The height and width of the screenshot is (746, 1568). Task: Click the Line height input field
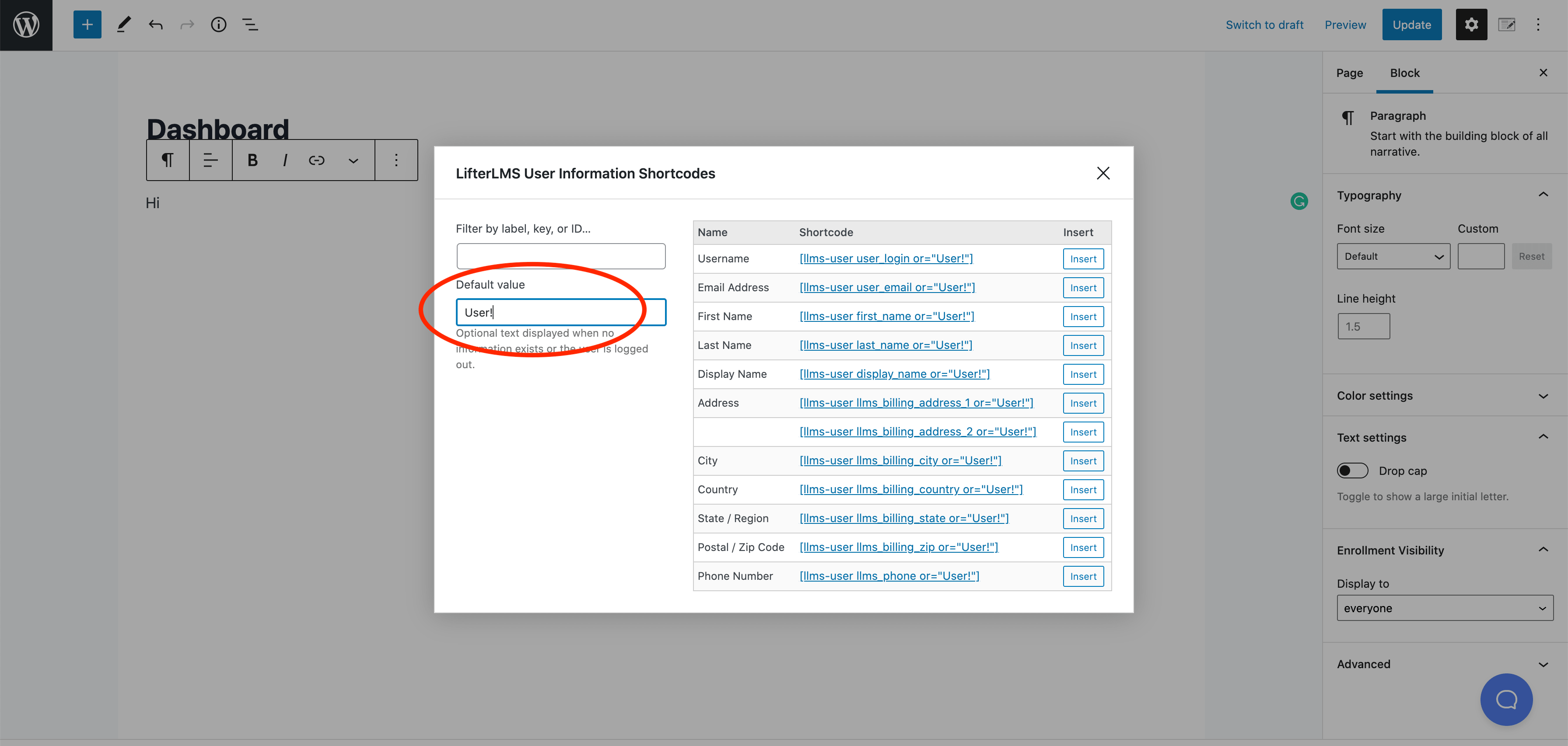click(1363, 327)
